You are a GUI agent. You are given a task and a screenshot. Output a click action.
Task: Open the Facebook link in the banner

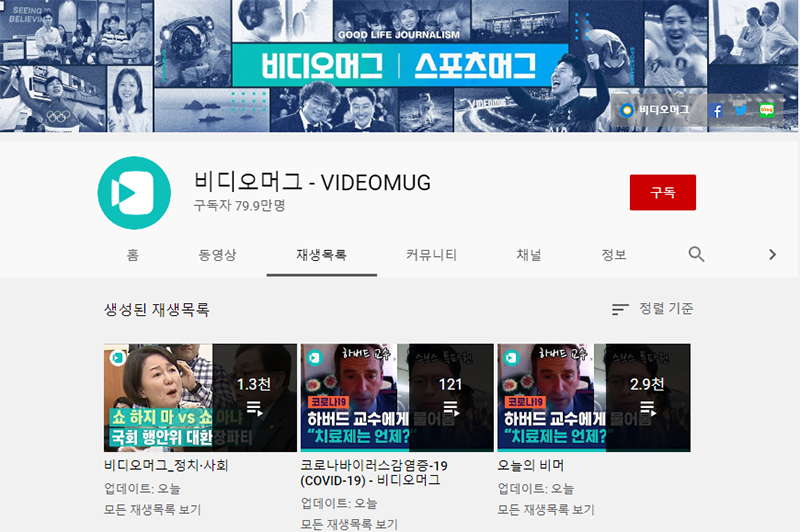[x=715, y=110]
